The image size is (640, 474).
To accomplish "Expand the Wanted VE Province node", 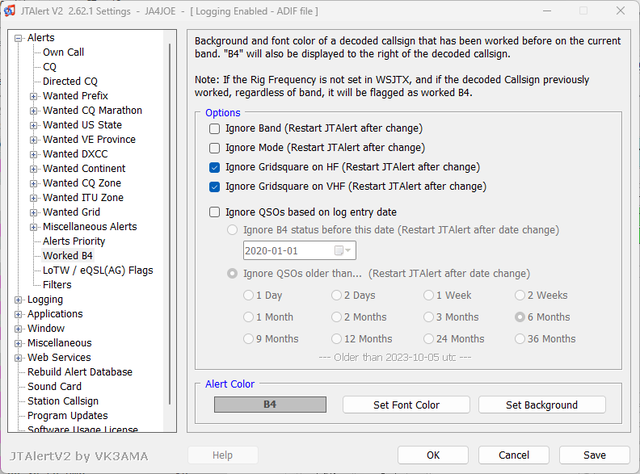I will tap(33, 140).
